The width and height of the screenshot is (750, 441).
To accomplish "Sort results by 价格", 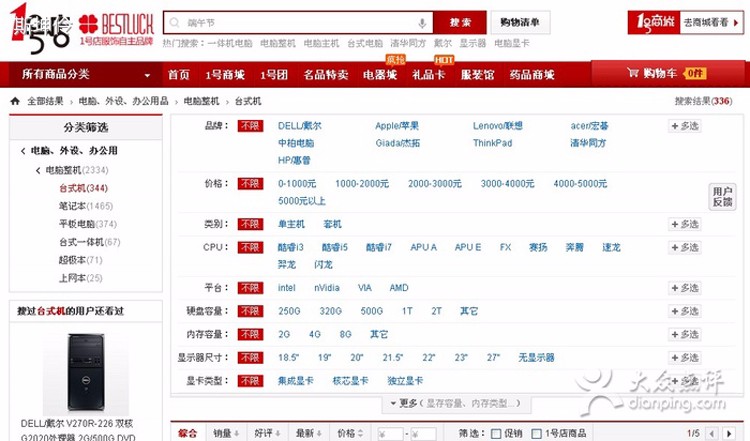I will [x=350, y=433].
